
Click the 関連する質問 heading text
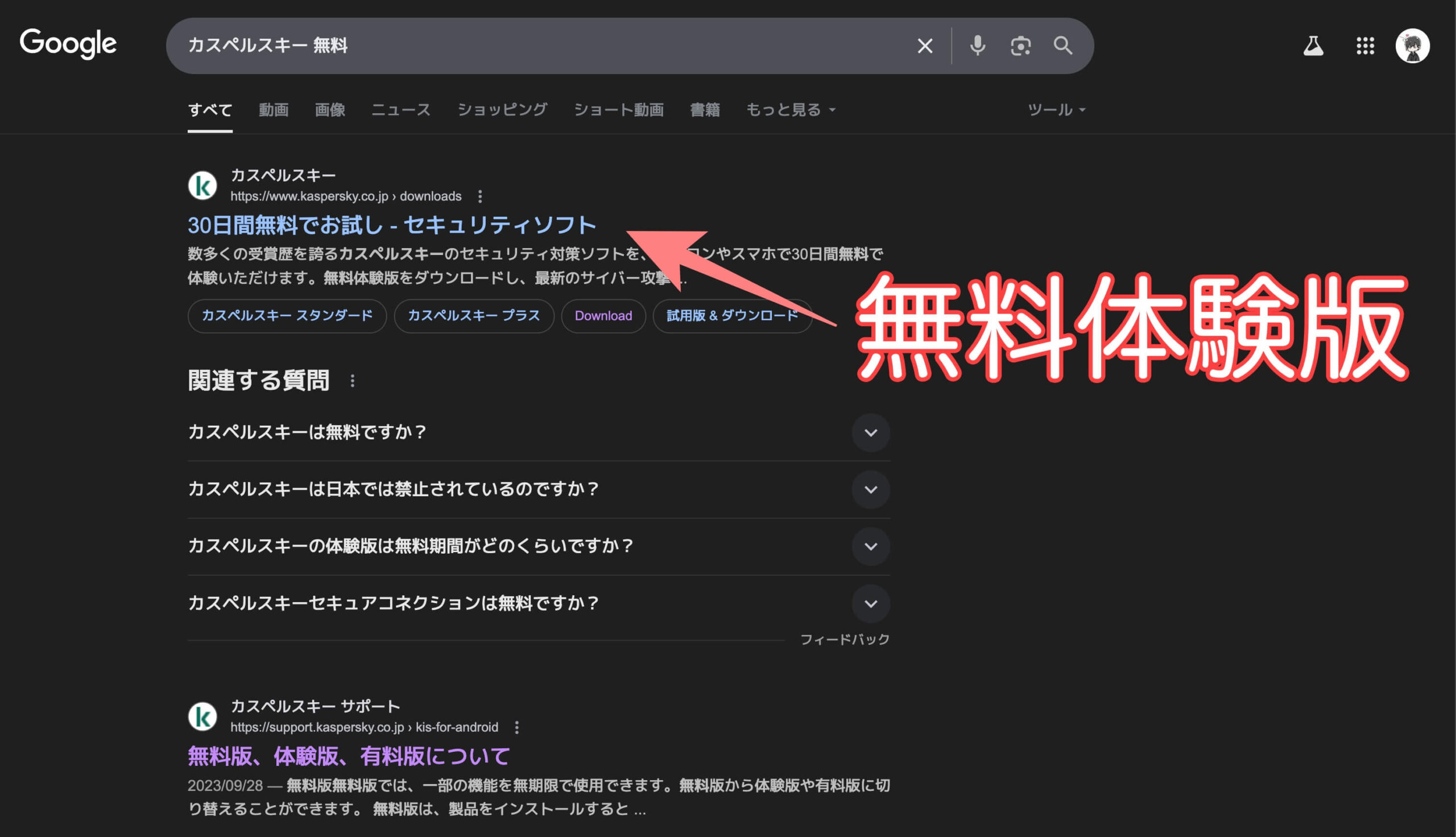[x=259, y=381]
